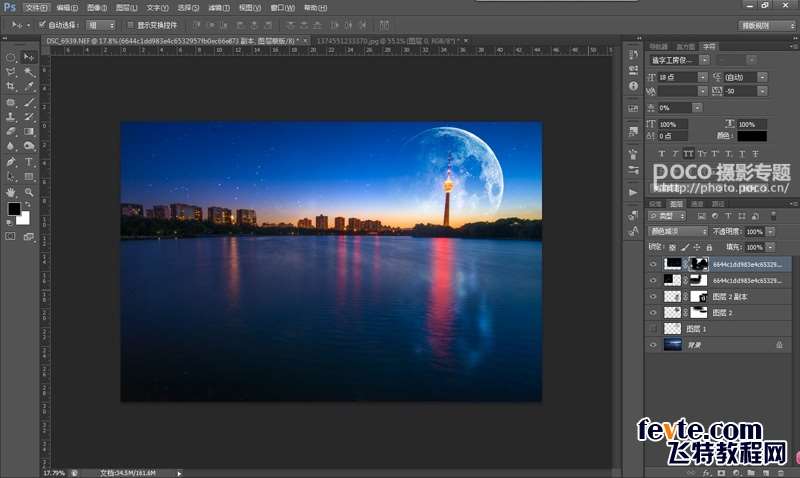Hide the second 6644c1dd layer
This screenshot has height=478, width=800.
click(x=653, y=280)
